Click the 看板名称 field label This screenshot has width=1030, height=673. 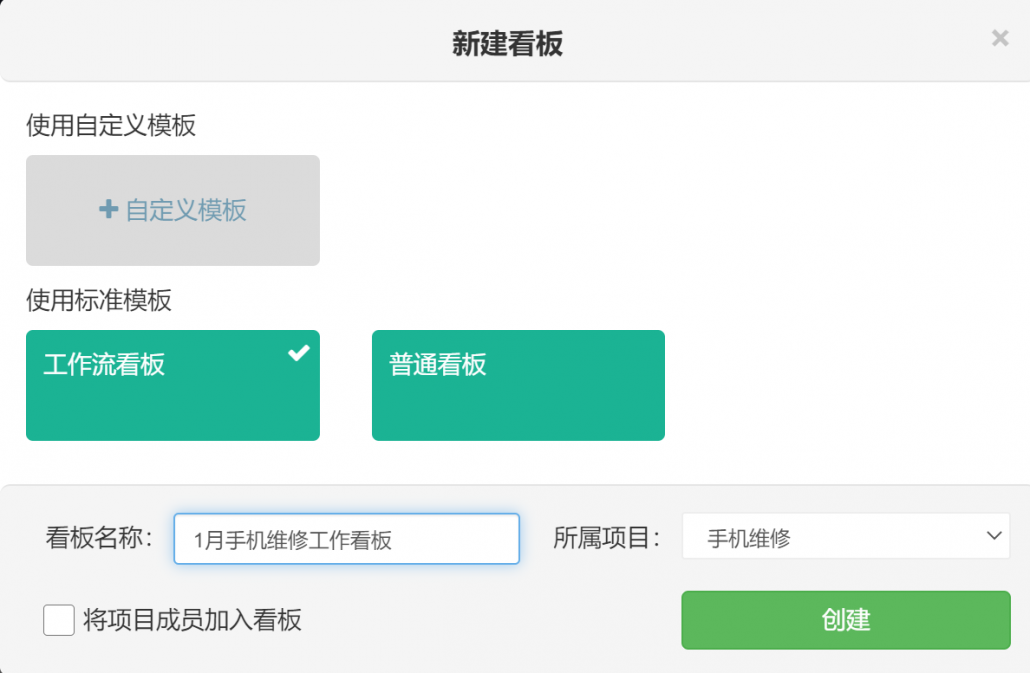(98, 538)
